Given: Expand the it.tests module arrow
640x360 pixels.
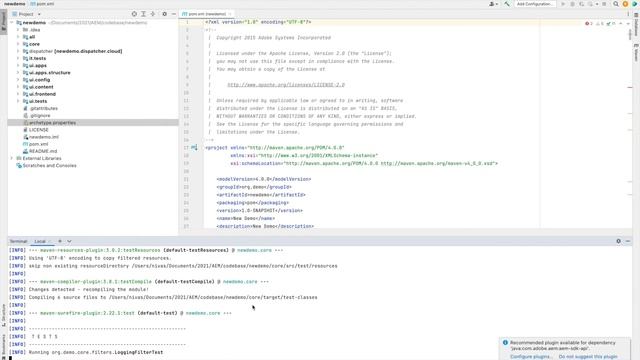Looking at the screenshot, I should coord(18,58).
